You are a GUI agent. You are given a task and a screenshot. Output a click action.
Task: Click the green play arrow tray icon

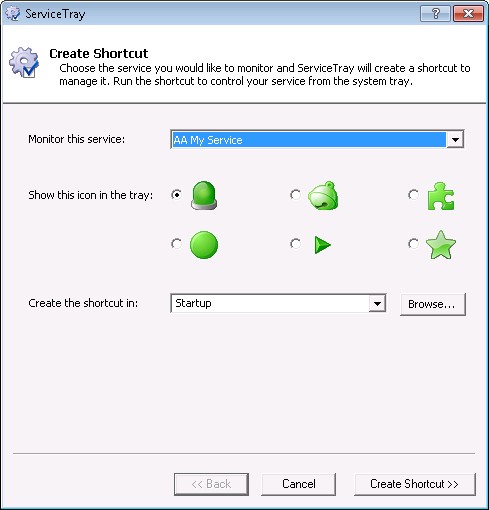click(x=322, y=245)
